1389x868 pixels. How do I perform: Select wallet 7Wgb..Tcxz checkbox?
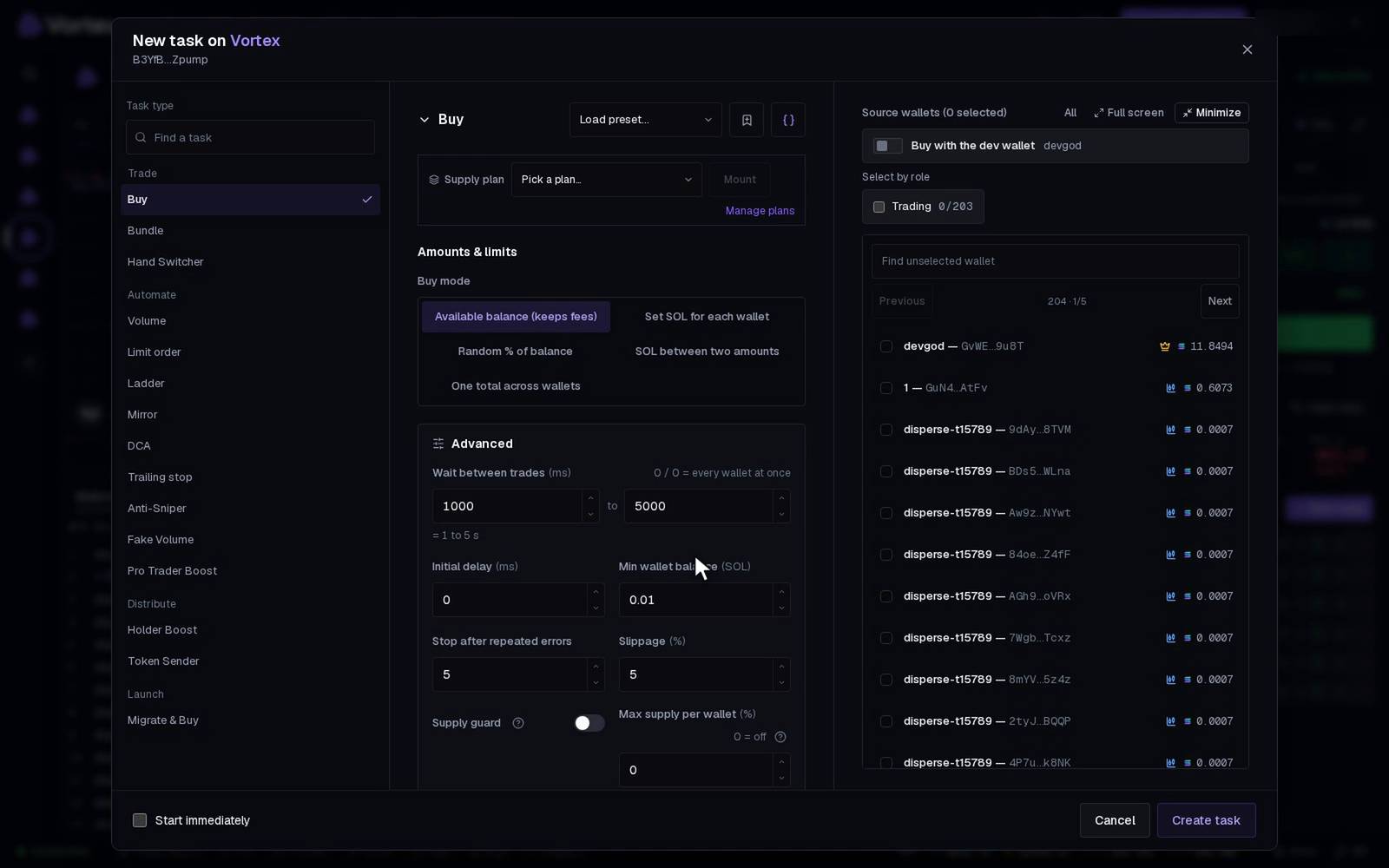click(x=886, y=638)
